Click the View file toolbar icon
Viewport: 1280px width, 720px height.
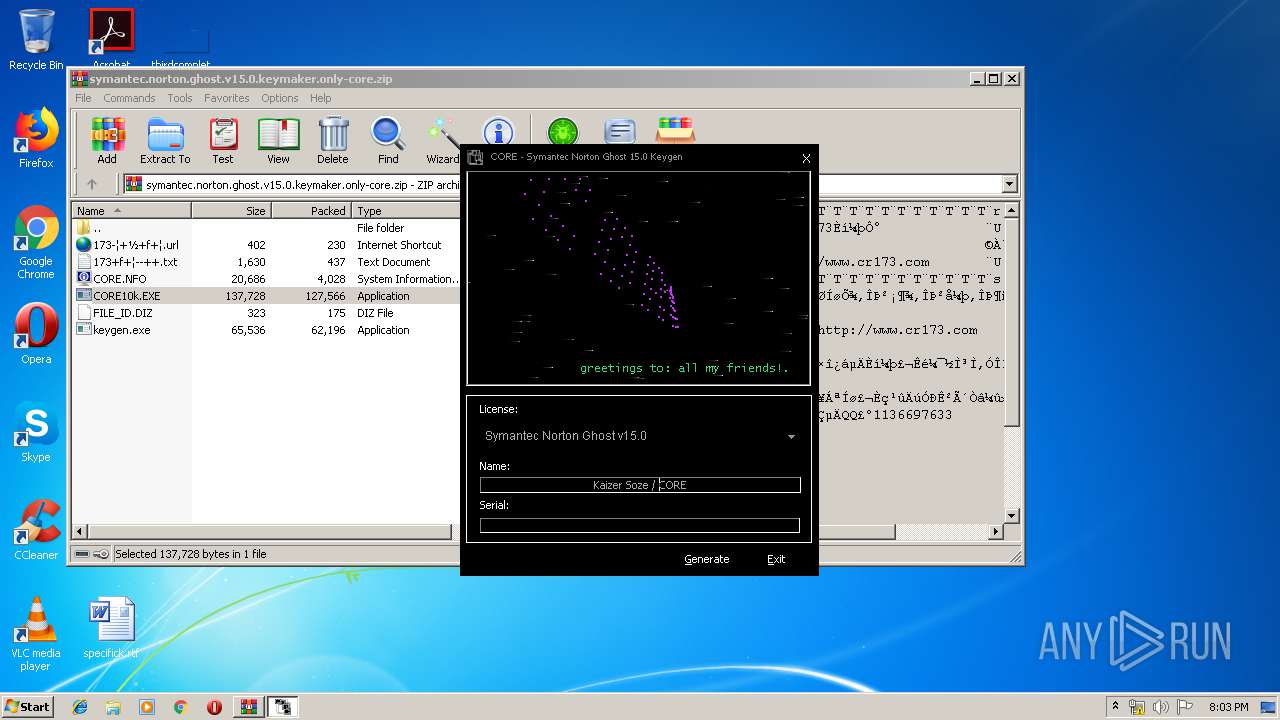pyautogui.click(x=278, y=140)
